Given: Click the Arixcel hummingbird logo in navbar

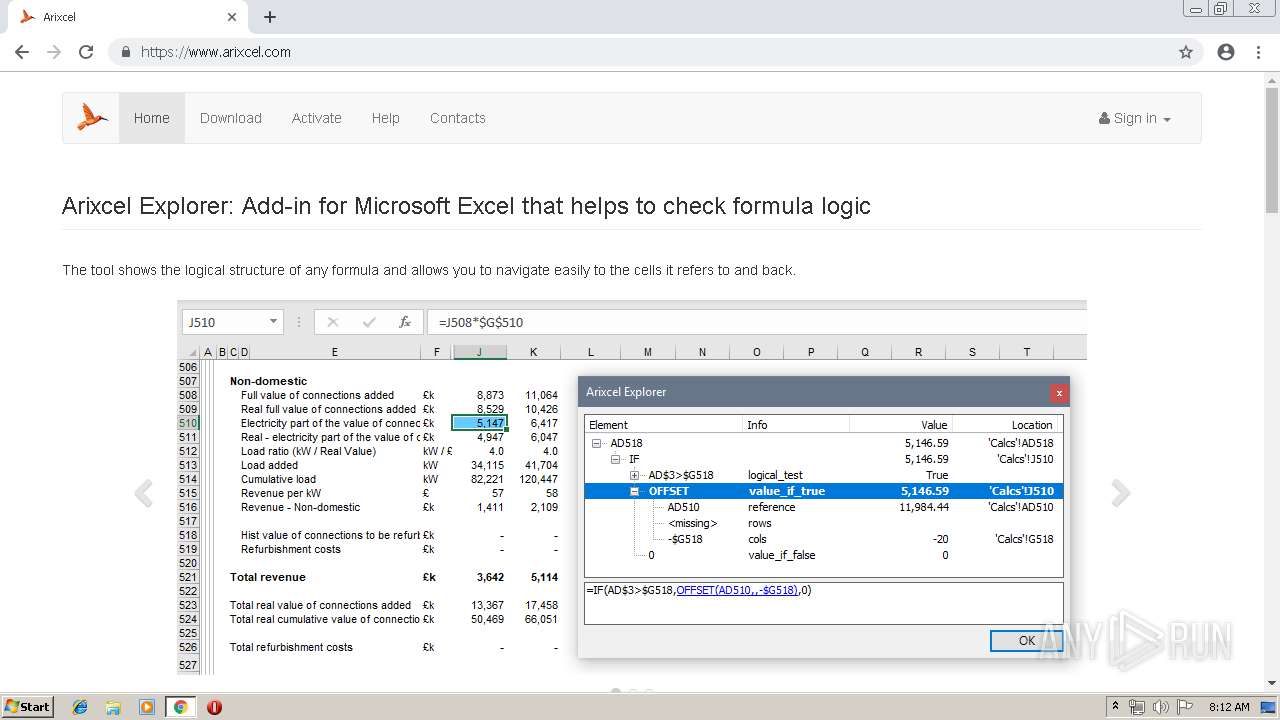Looking at the screenshot, I should pos(92,118).
